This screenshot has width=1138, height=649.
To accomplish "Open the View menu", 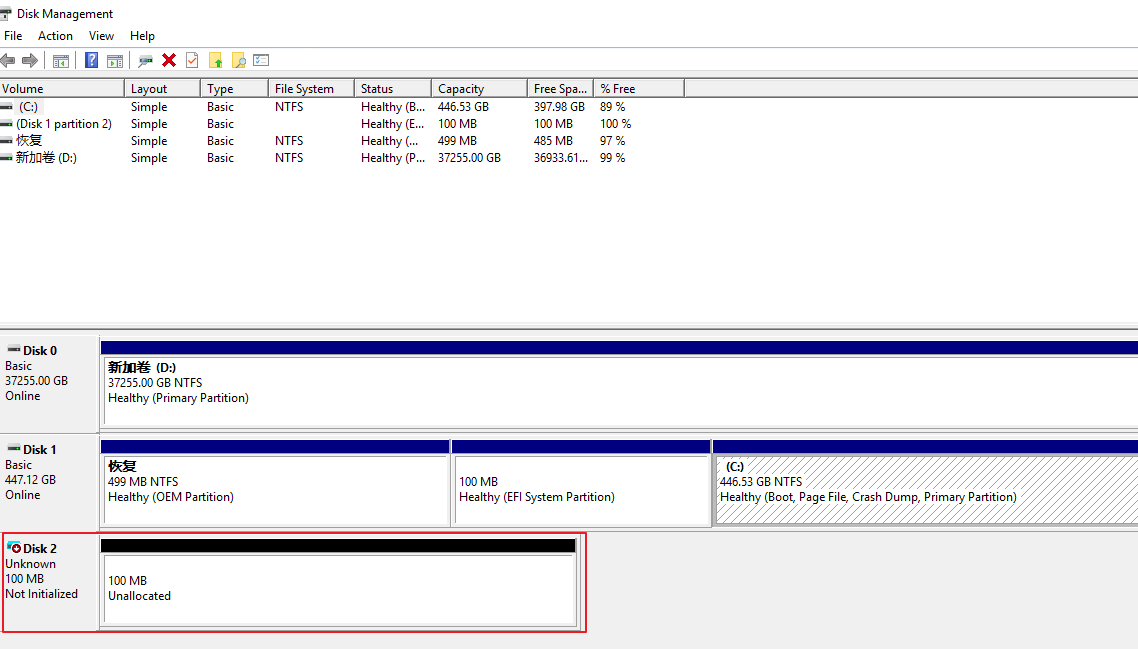I will click(101, 36).
